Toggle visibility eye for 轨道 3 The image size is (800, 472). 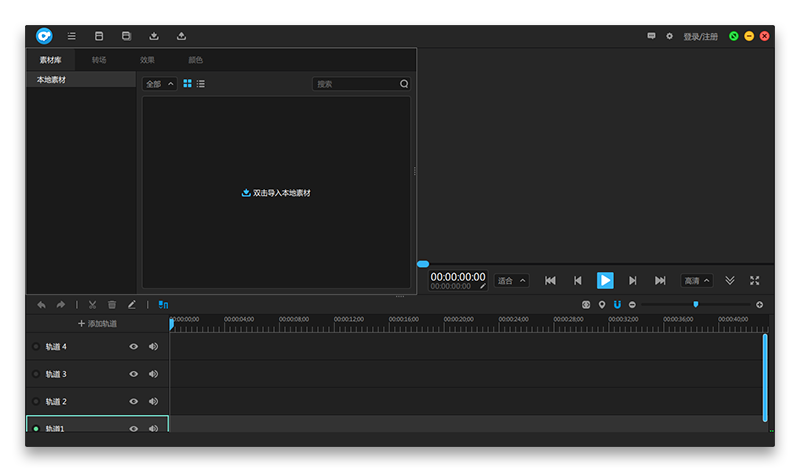pos(134,374)
